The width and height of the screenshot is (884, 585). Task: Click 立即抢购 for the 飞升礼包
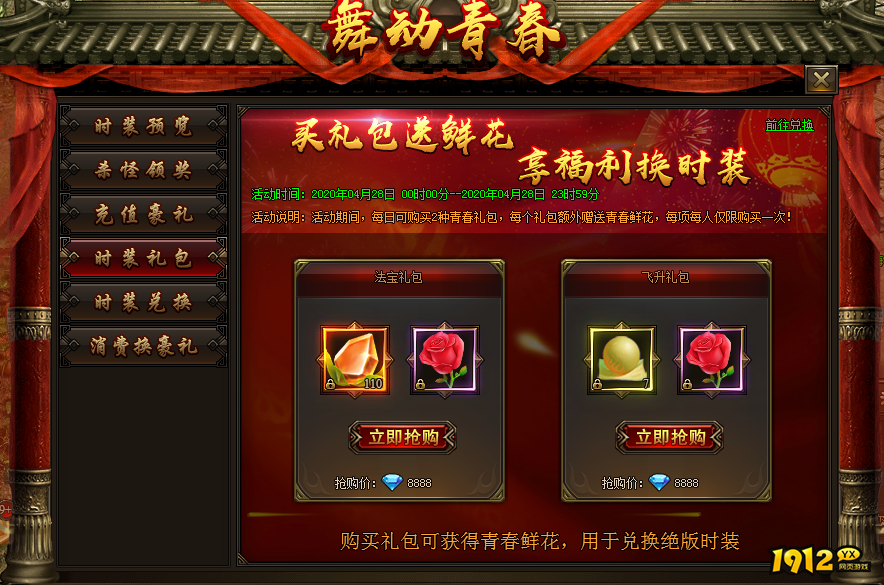point(669,437)
